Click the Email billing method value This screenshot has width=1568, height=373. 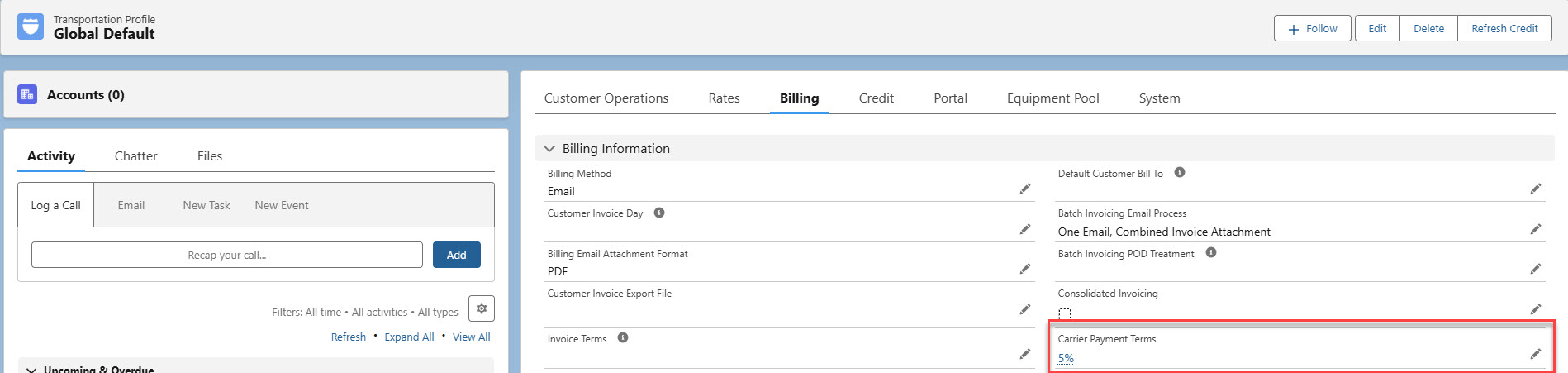(x=561, y=191)
